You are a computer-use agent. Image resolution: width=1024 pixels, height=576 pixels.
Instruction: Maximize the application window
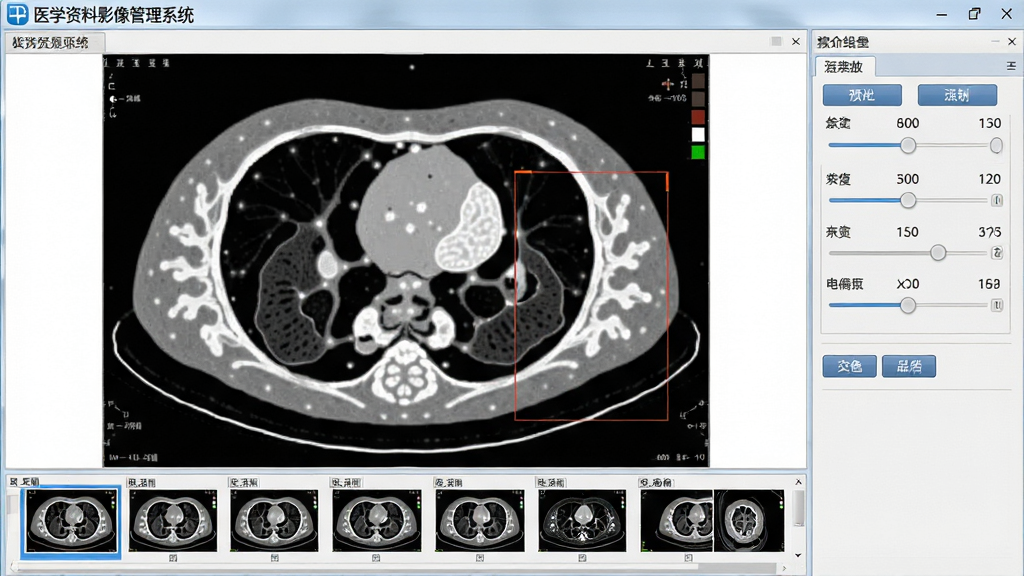pos(974,14)
